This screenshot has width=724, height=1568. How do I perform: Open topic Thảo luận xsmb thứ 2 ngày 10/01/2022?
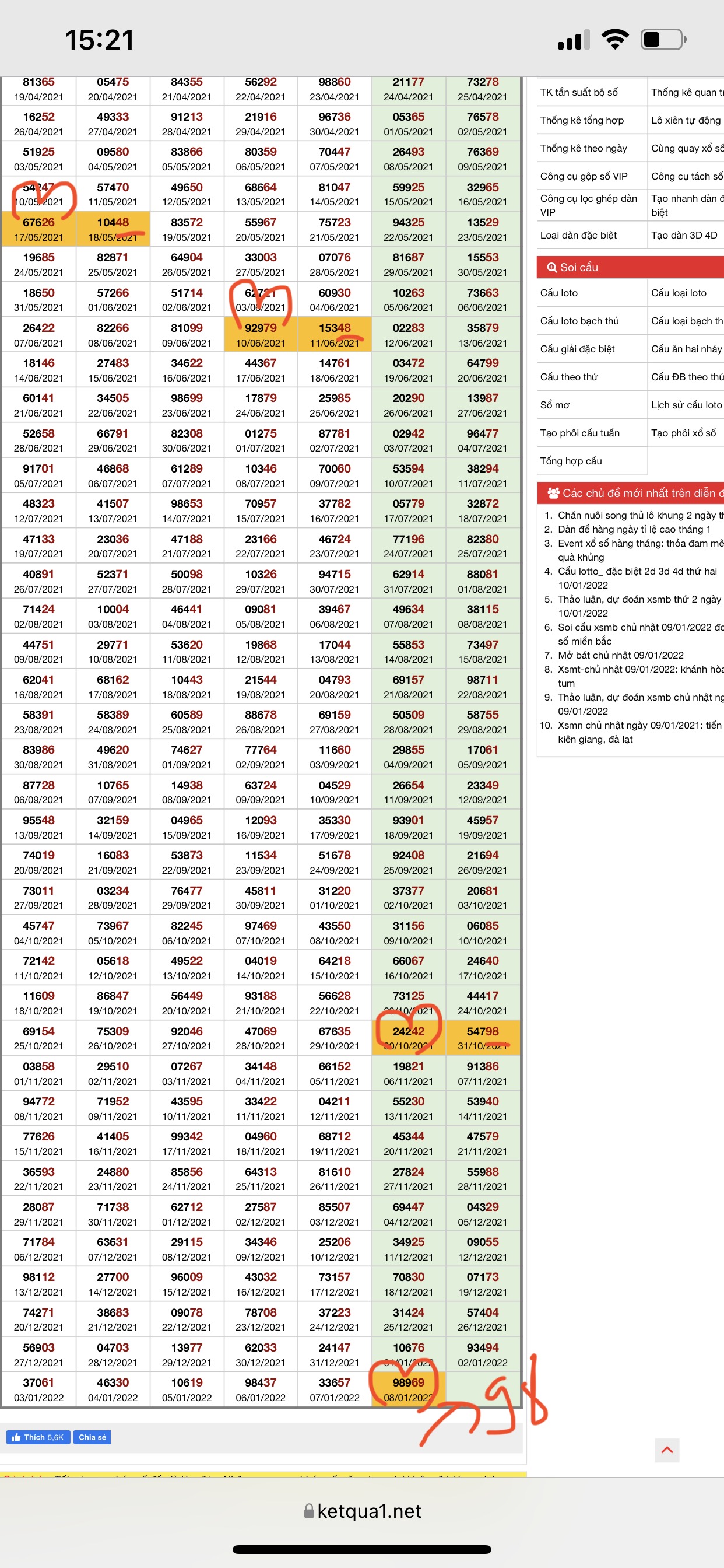639,605
